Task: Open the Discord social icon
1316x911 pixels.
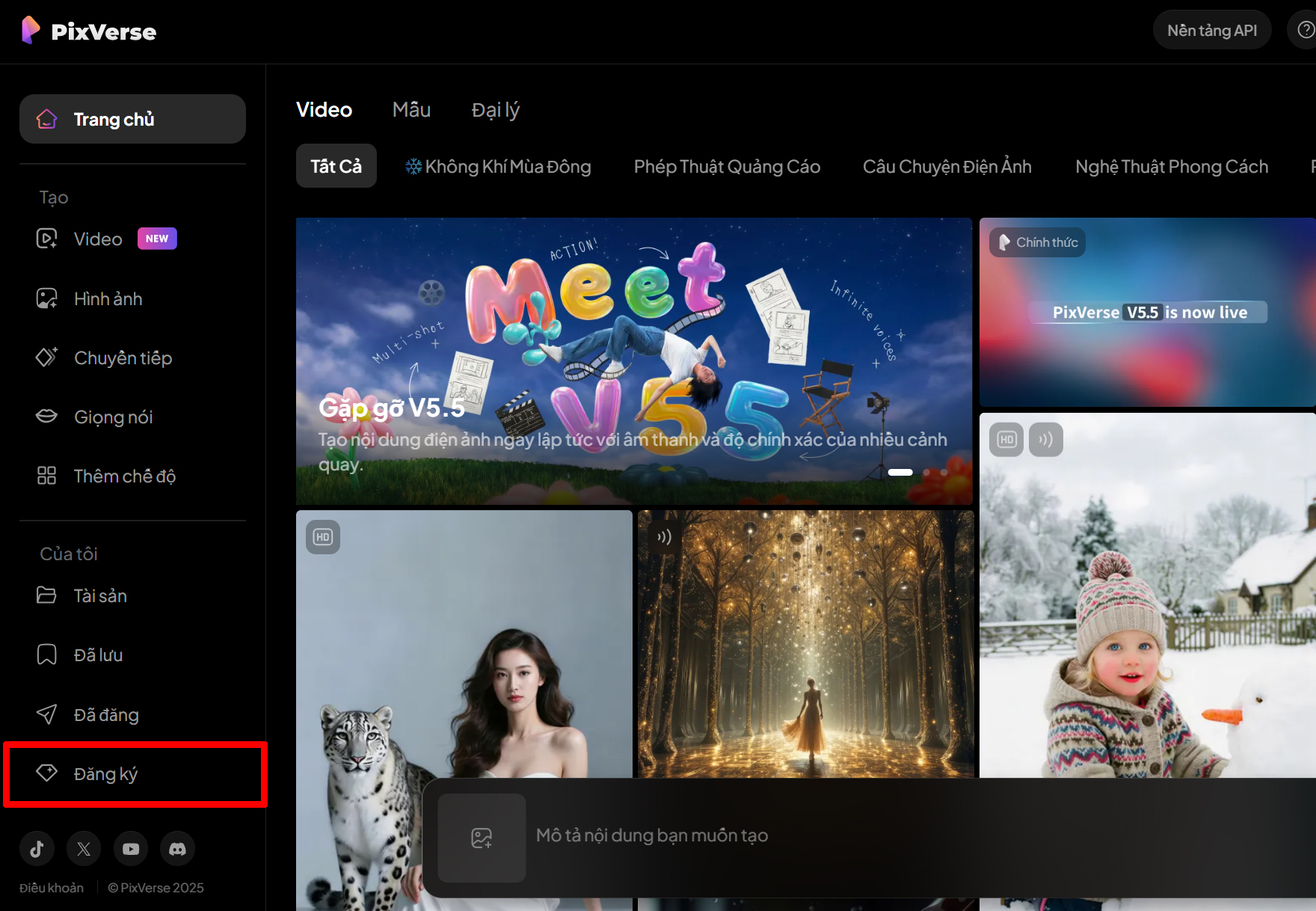Action: tap(177, 848)
